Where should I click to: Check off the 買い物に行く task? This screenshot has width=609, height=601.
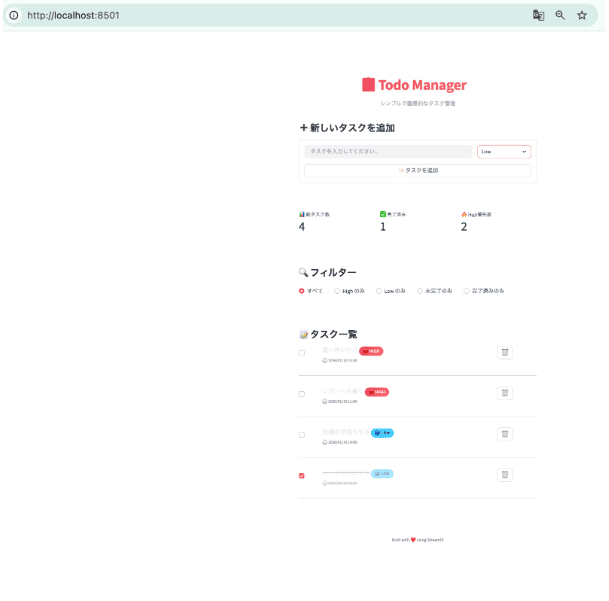click(302, 353)
